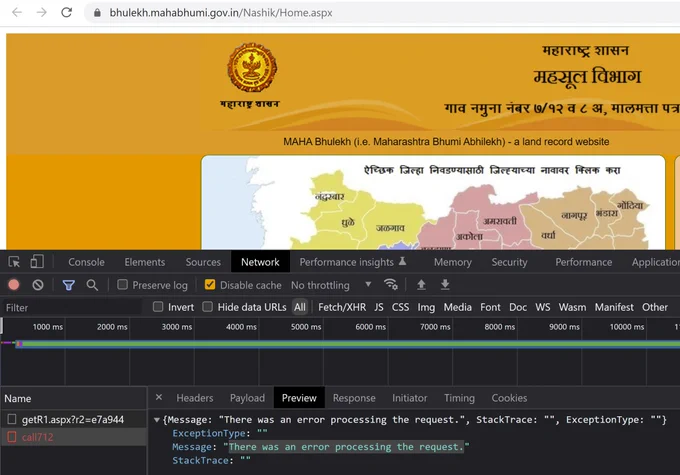Toggle the network filter funnel icon
Screen dimensions: 680x475
tap(69, 285)
